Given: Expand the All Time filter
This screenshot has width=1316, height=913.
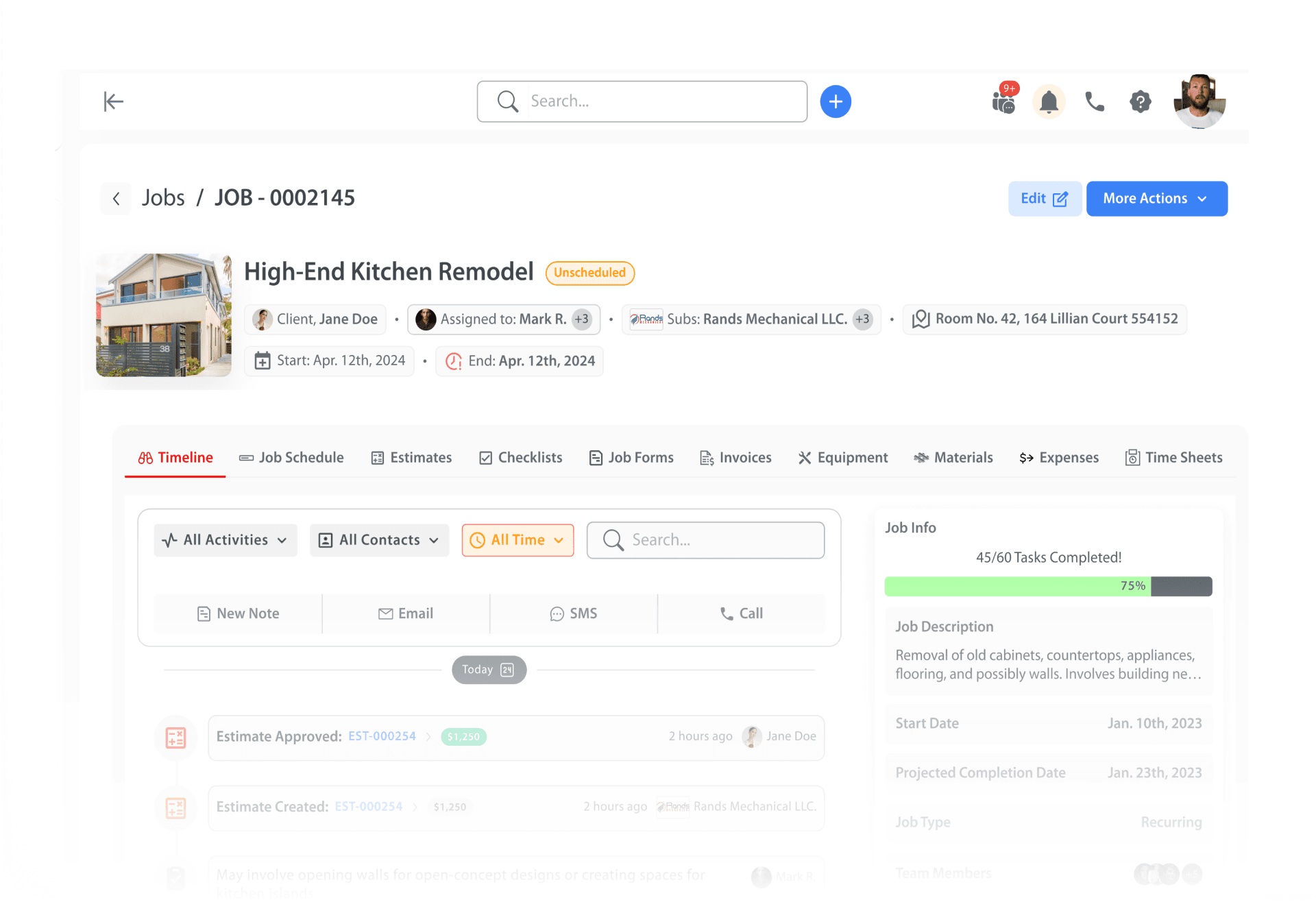Looking at the screenshot, I should [517, 540].
